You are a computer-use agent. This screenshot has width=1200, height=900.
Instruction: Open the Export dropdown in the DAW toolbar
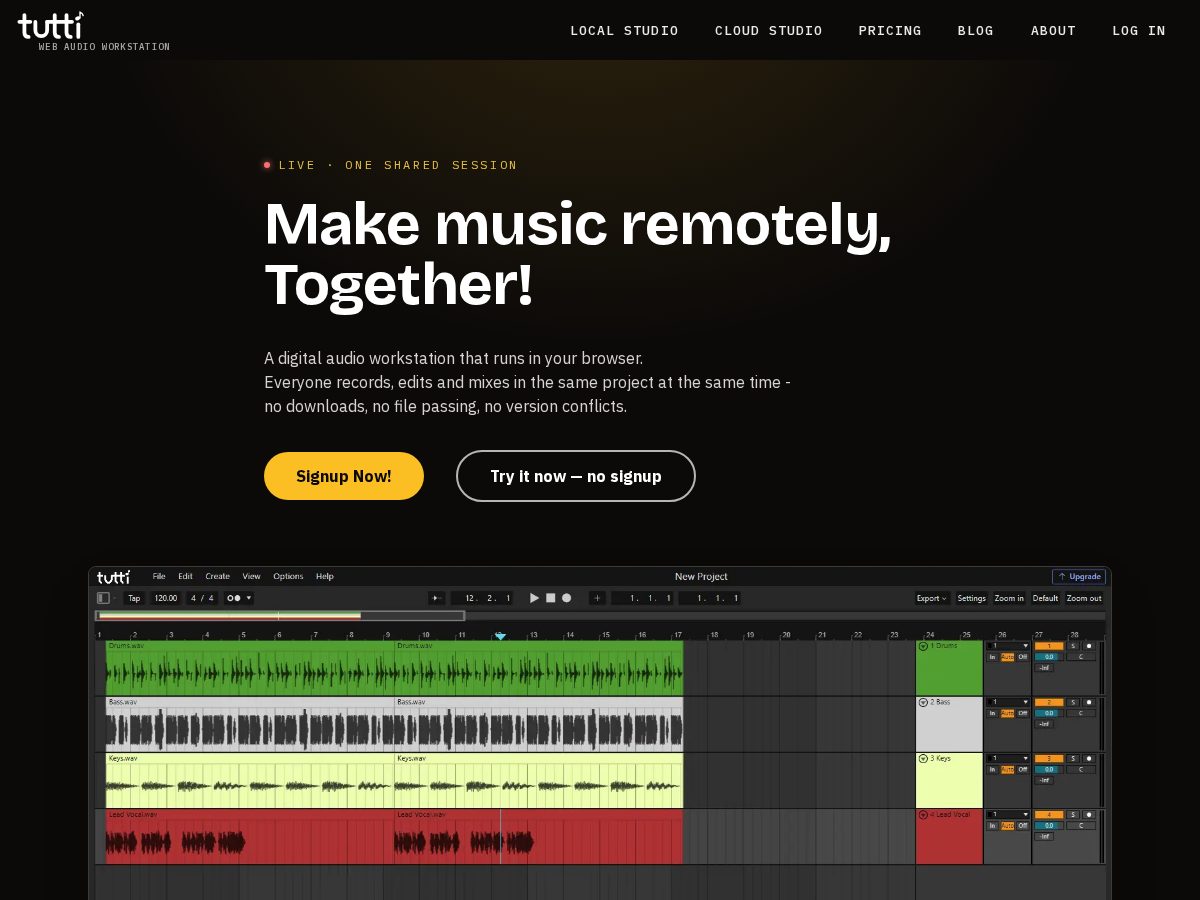932,598
